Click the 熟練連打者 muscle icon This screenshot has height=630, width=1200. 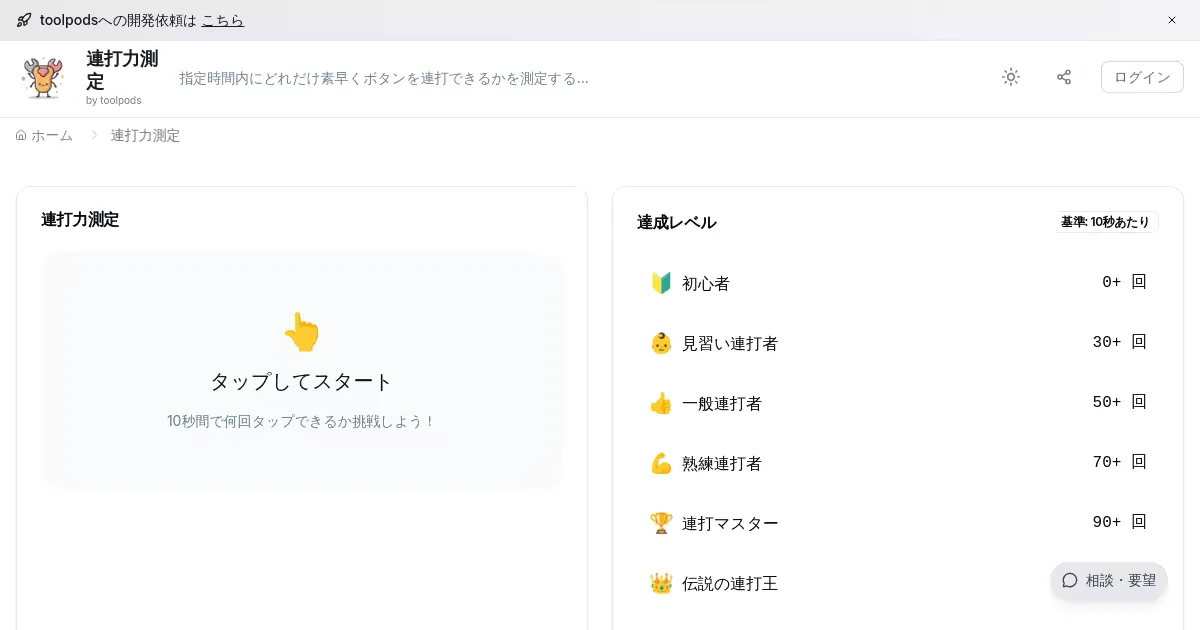(661, 463)
